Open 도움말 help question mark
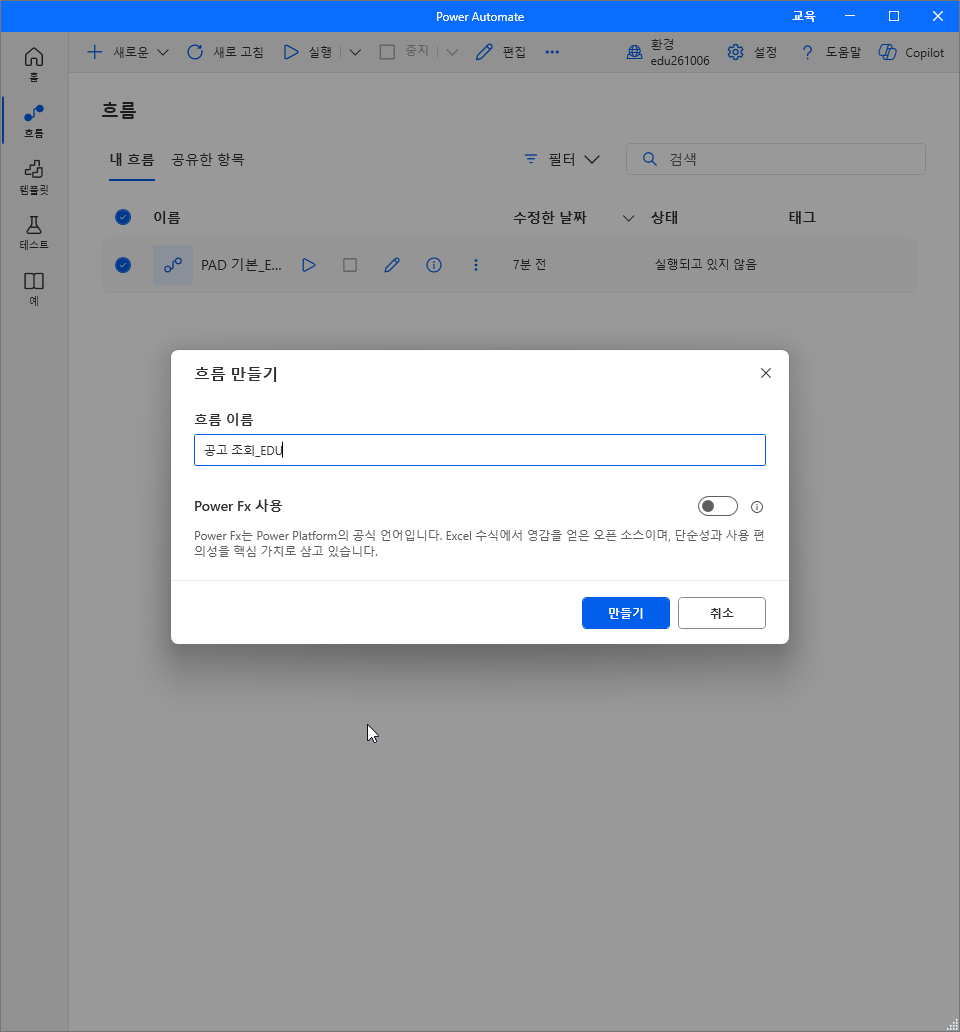The height and width of the screenshot is (1032, 960). [807, 52]
